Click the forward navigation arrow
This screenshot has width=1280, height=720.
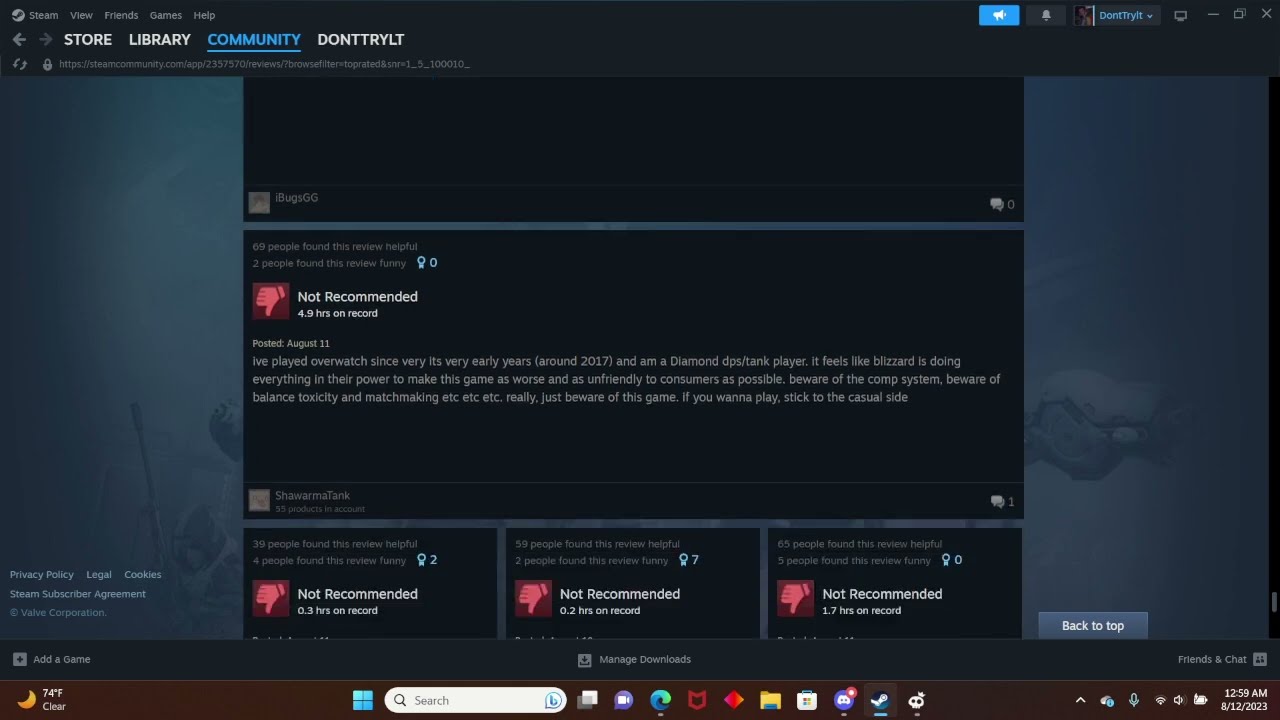point(45,40)
